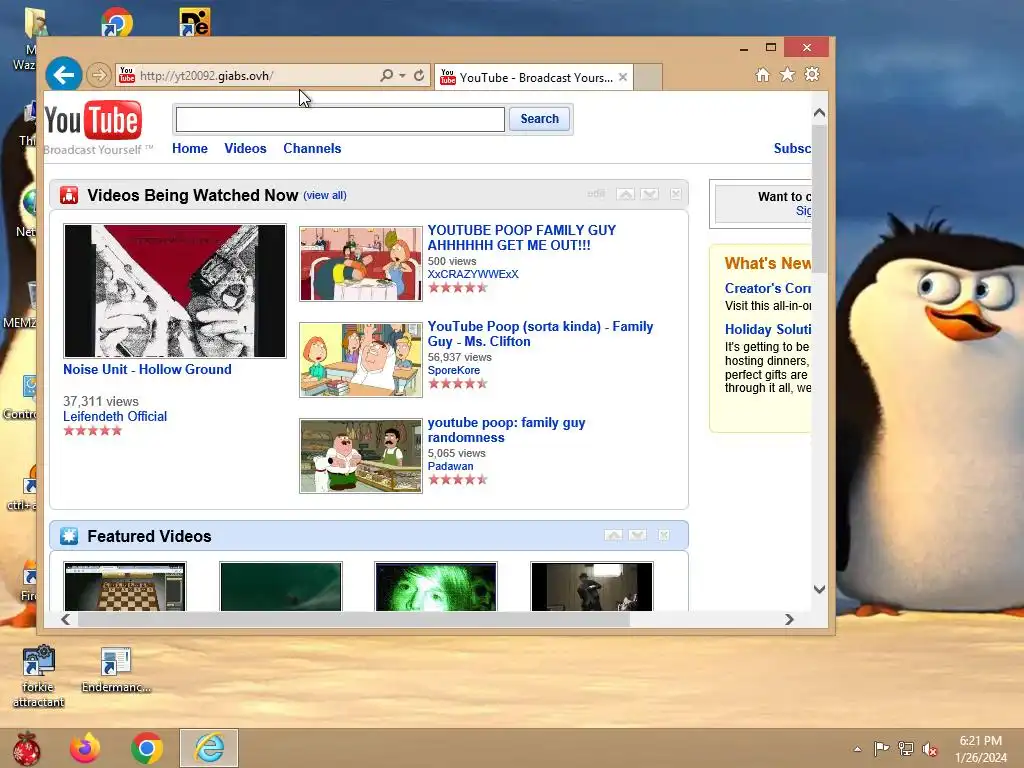Move Videos Being Watched module down

[x=649, y=194]
